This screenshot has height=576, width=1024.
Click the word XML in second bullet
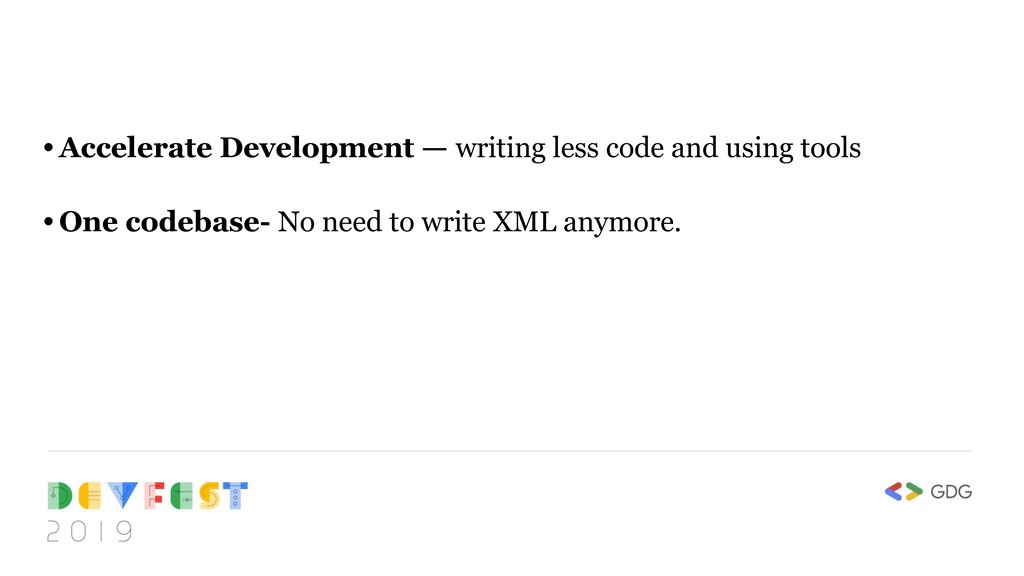pyautogui.click(x=524, y=222)
